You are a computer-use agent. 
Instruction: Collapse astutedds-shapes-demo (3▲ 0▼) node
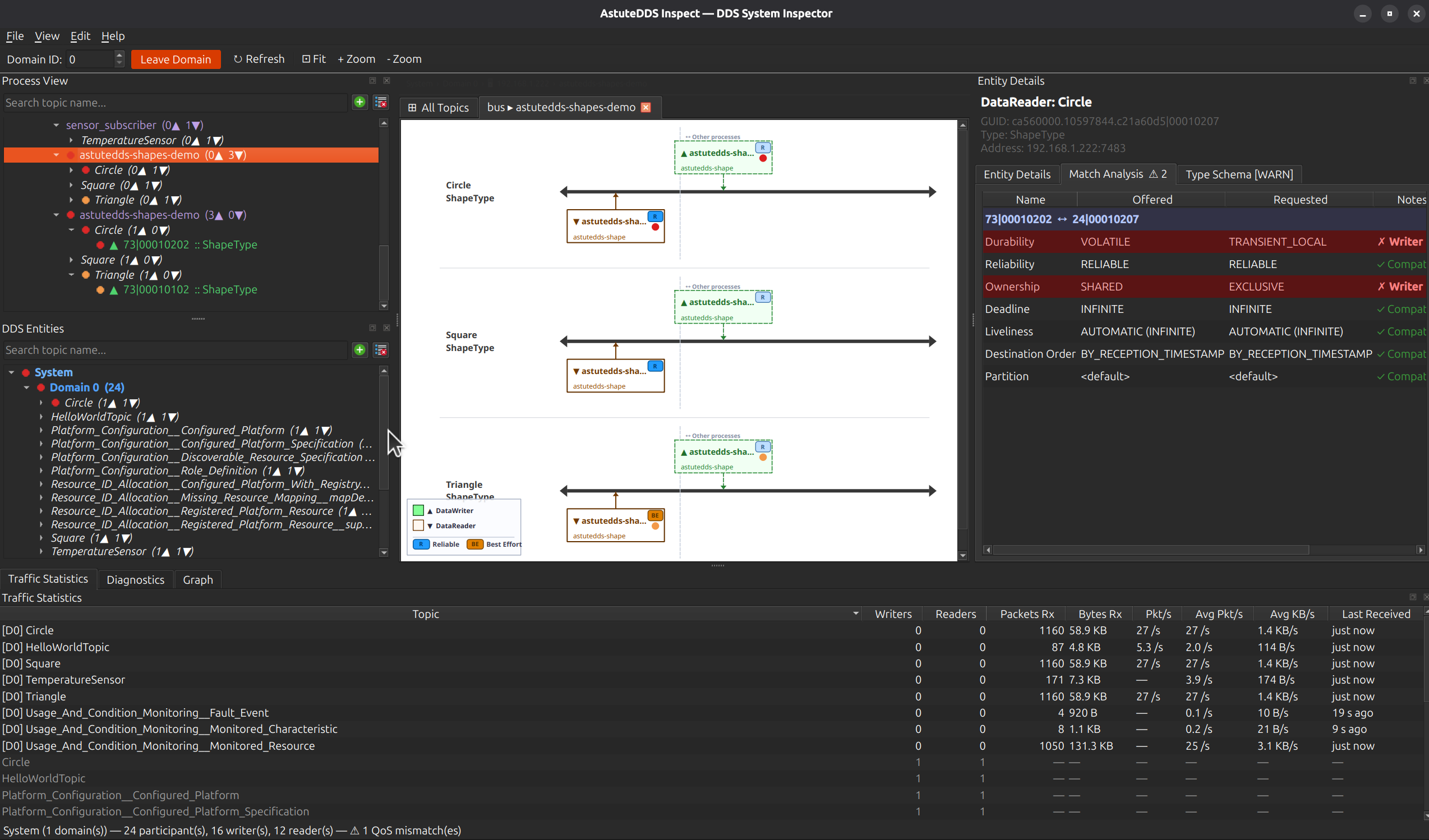56,215
